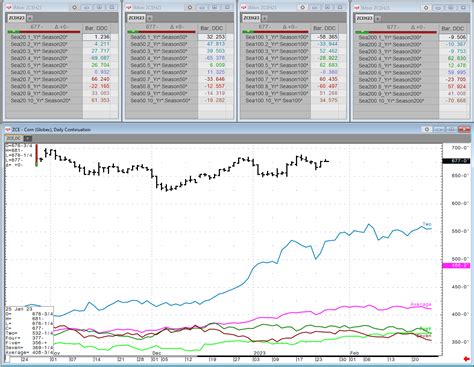This screenshot has width=474, height=367.
Task: Open settings gear in Sea50 monitor window
Action: (190, 7)
